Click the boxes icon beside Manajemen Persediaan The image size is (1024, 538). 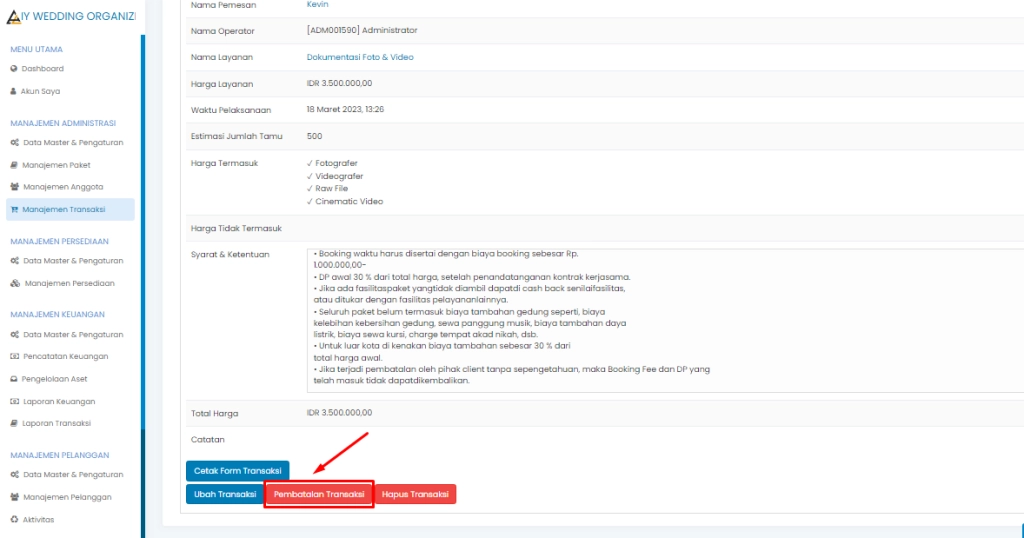(14, 283)
